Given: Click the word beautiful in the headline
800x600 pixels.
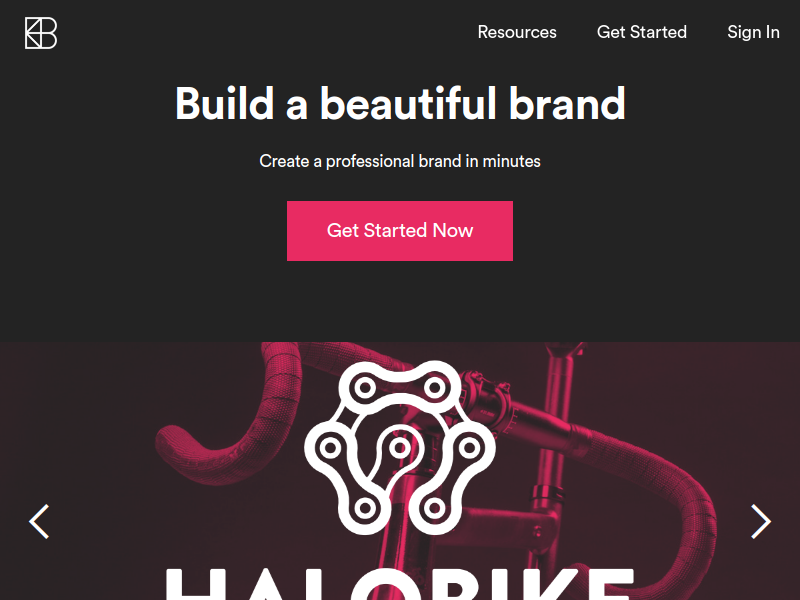Looking at the screenshot, I should (x=408, y=104).
